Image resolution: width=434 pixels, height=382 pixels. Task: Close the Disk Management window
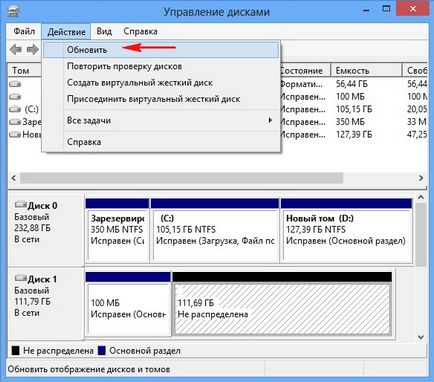(412, 9)
